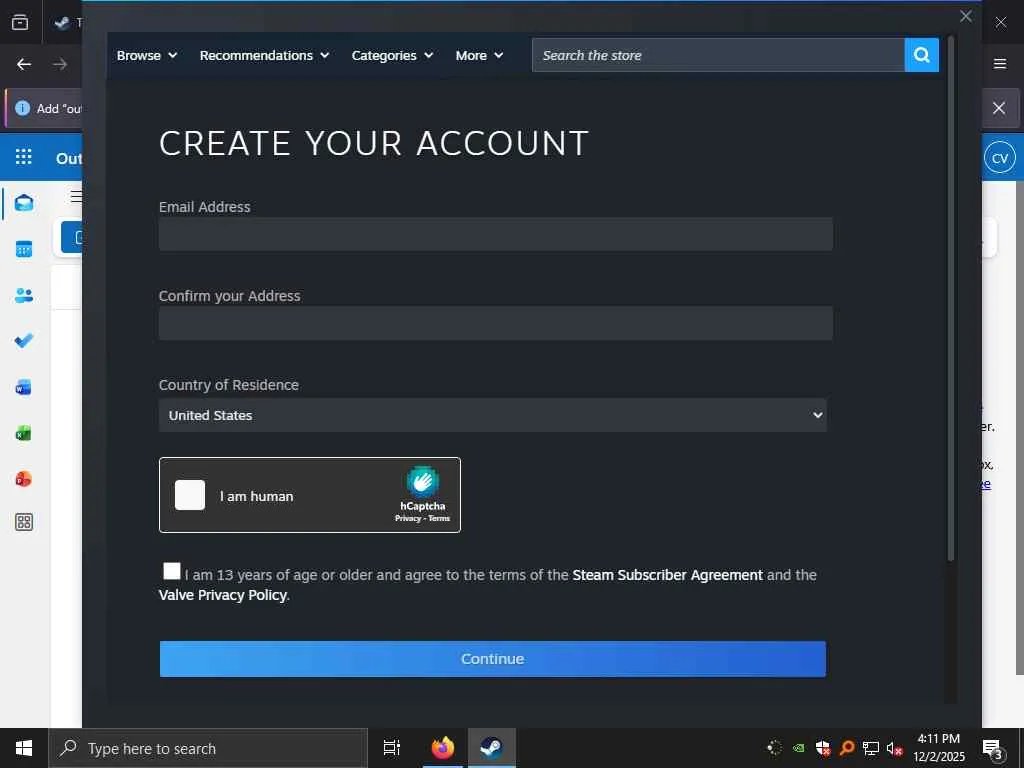
Task: Open People contacts icon in Outlook sidebar
Action: pyautogui.click(x=24, y=295)
